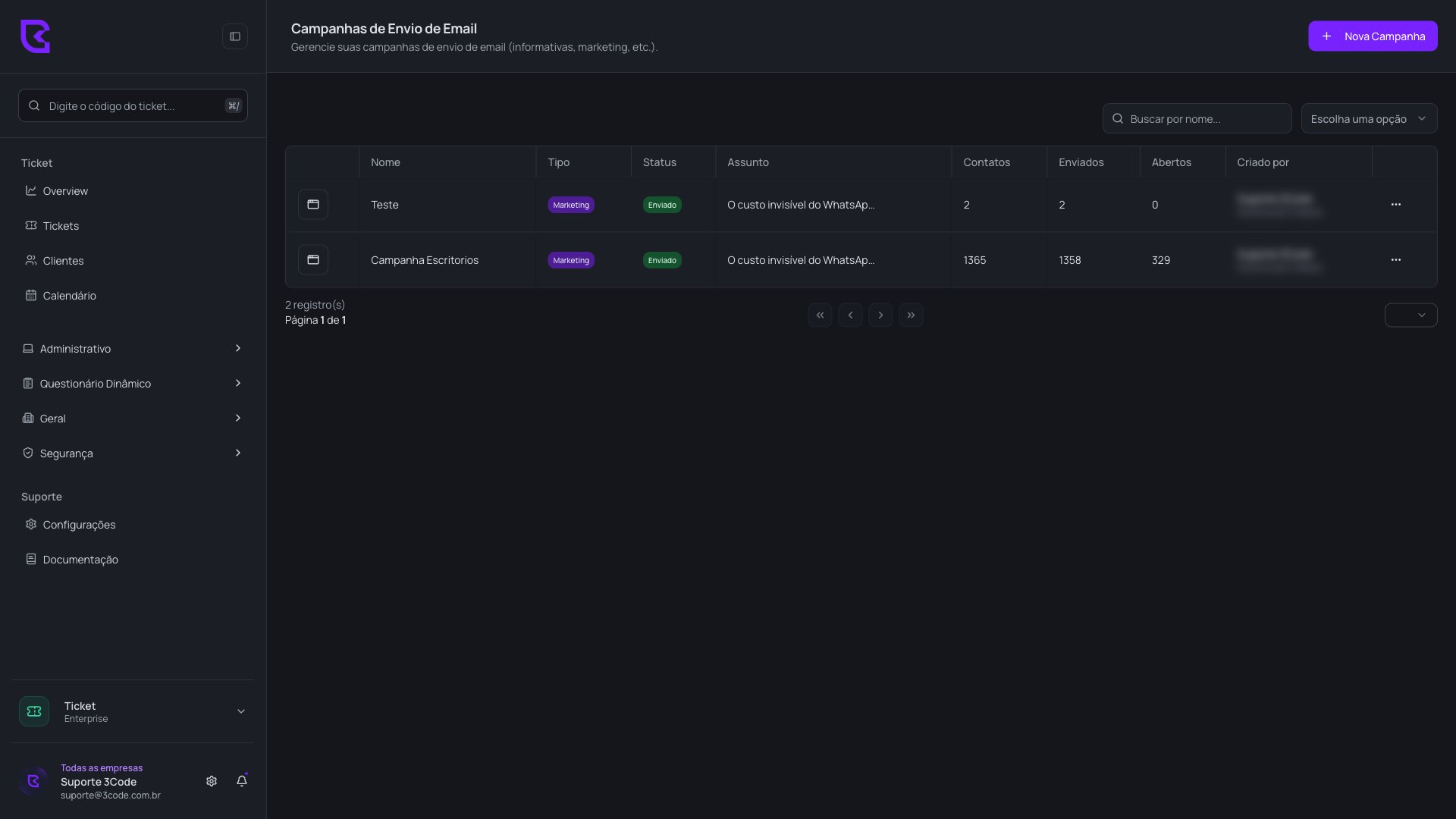Go to previous page arrow

[850, 315]
